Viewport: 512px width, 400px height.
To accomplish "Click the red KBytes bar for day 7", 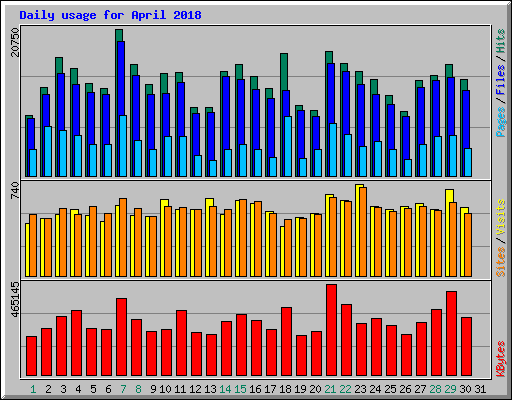I will 121,337.
